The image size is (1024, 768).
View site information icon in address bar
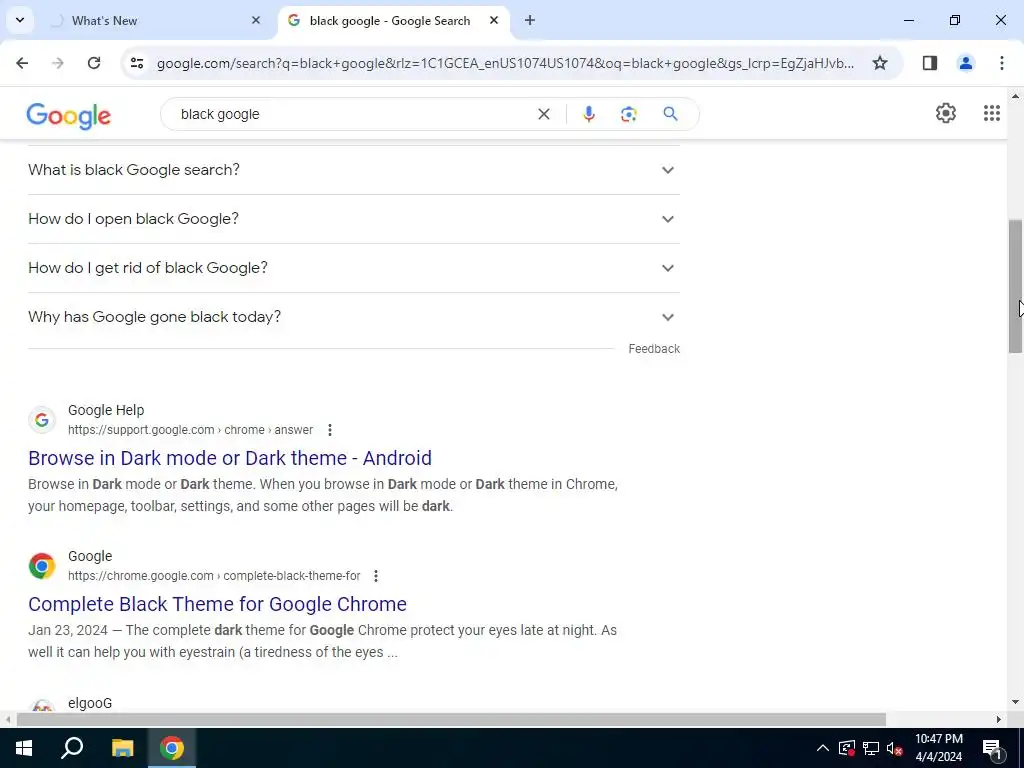[x=136, y=63]
